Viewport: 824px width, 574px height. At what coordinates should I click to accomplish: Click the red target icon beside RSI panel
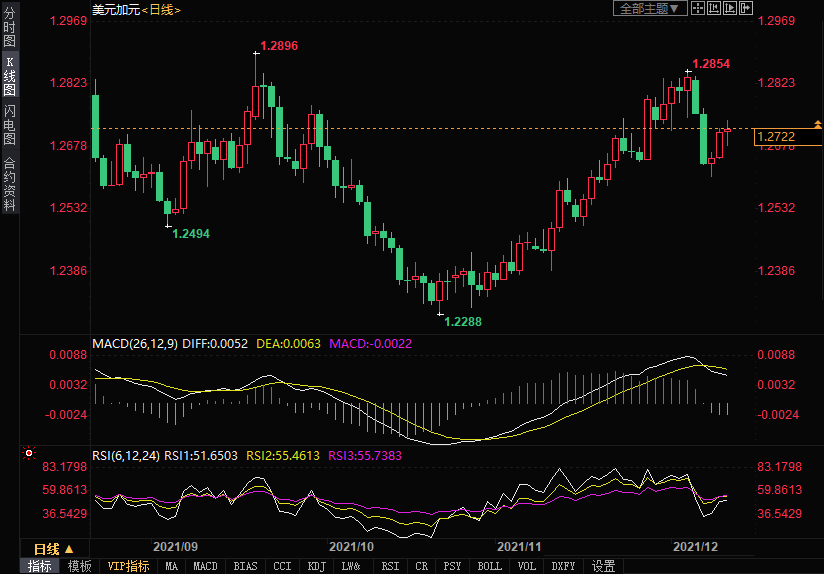click(x=29, y=453)
